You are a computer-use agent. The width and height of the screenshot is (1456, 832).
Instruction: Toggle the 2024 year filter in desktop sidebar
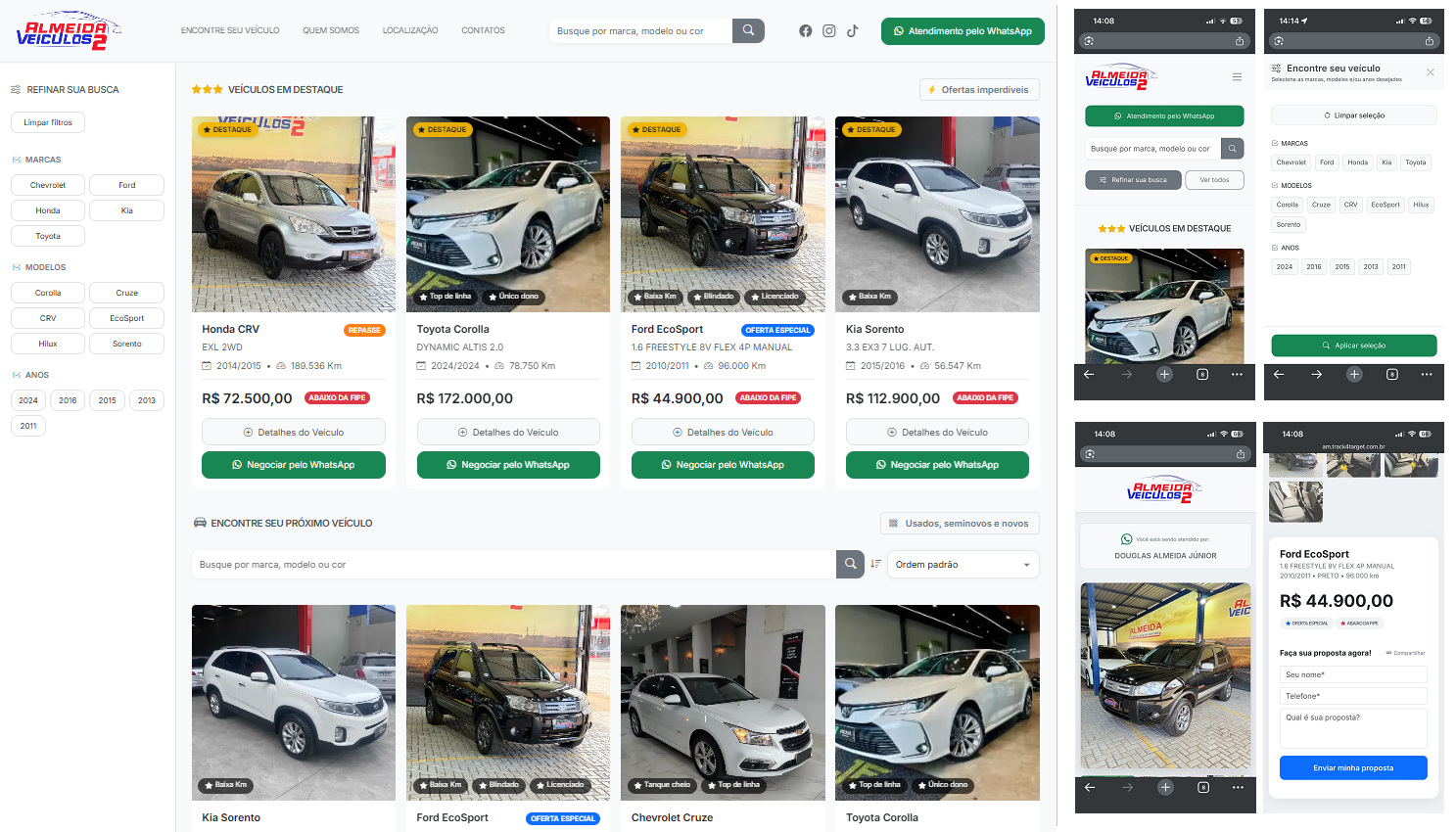(28, 400)
